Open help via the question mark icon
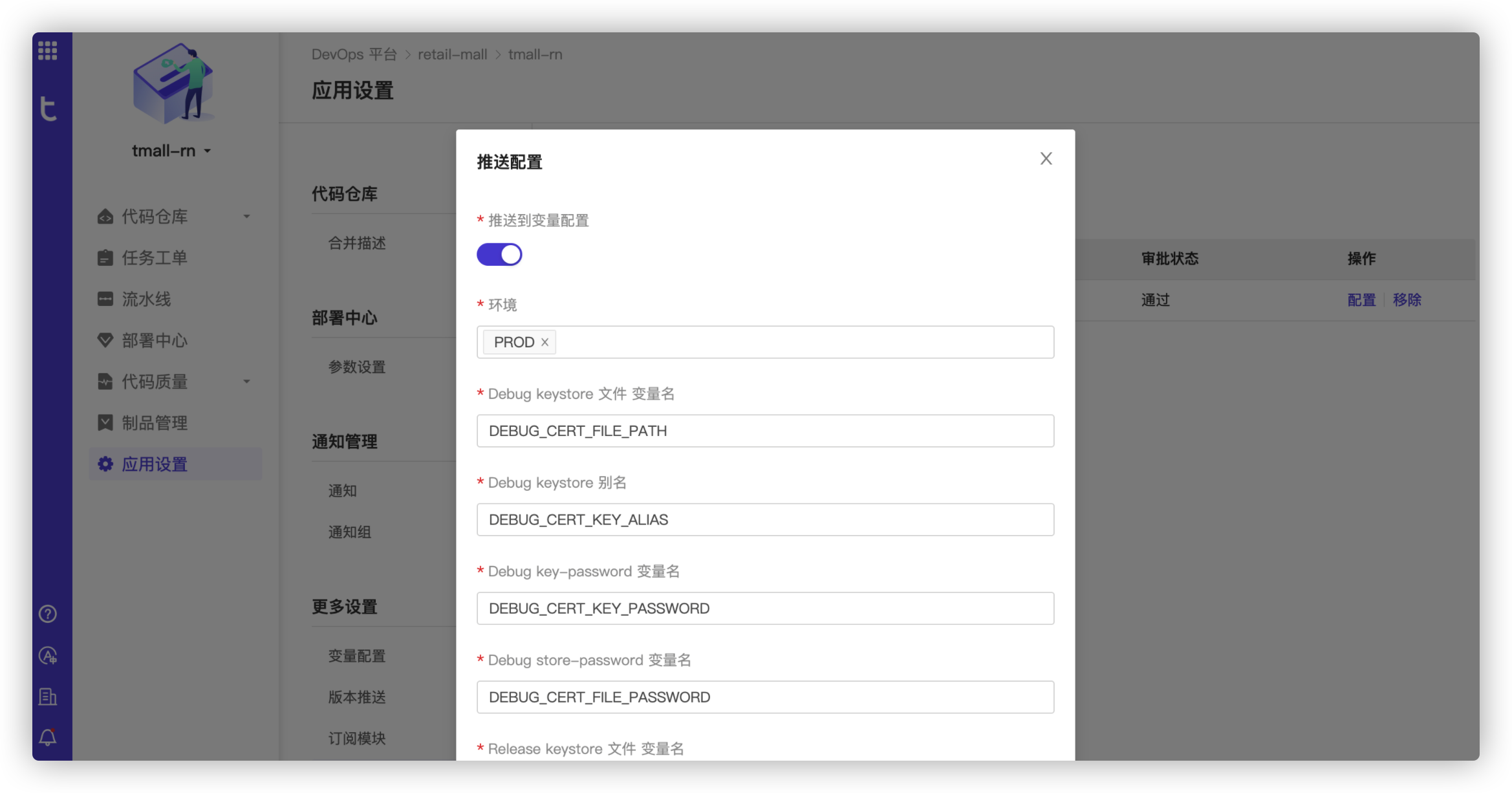Image resolution: width=1512 pixels, height=793 pixels. (x=47, y=614)
